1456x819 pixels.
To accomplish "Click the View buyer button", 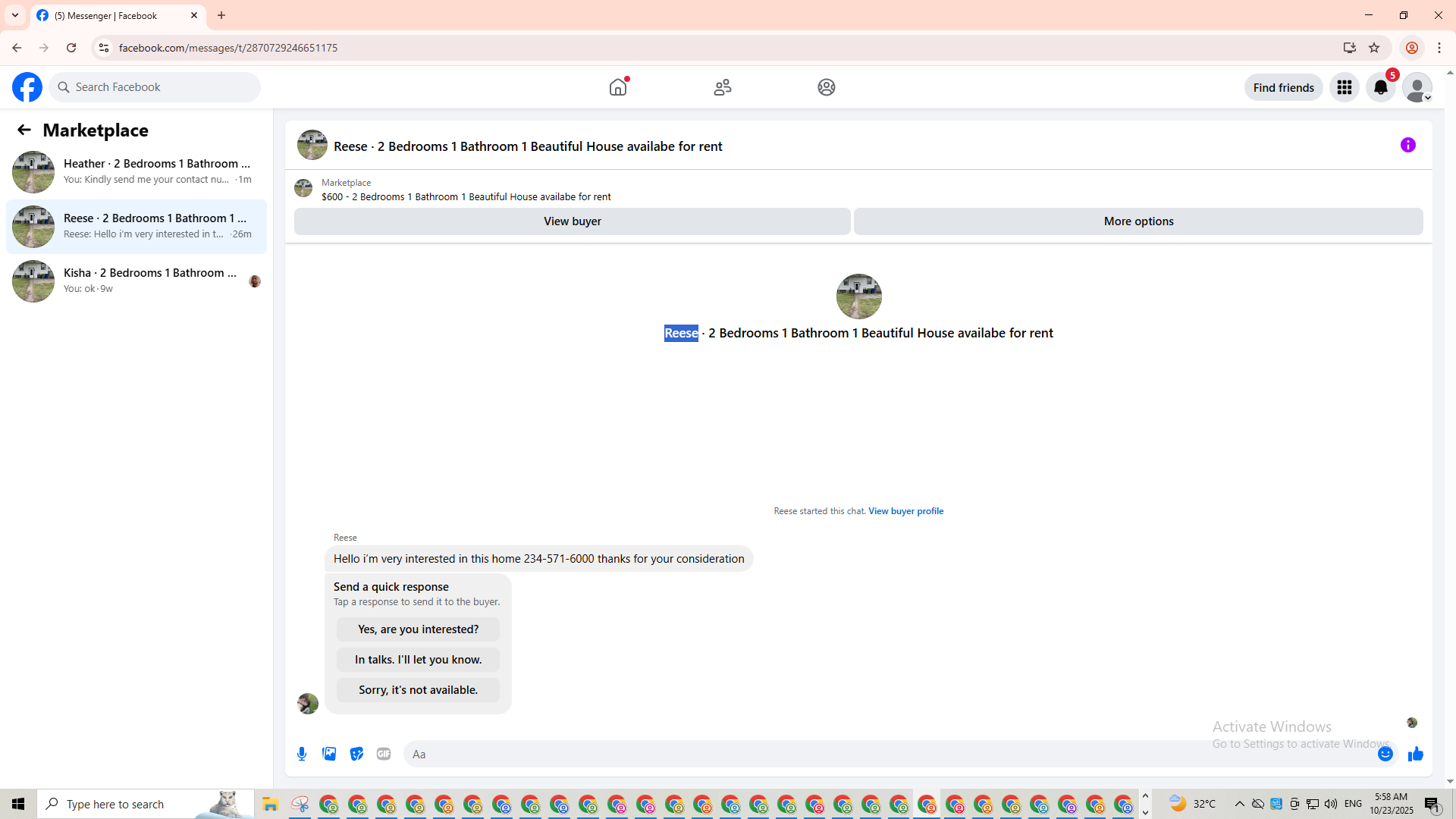I will coord(572,221).
